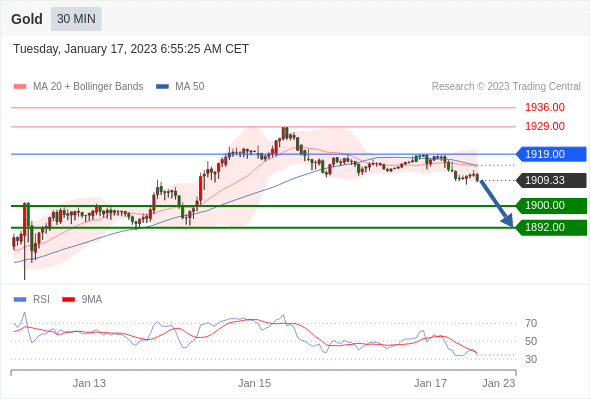Click the RSI legend label

point(41,300)
